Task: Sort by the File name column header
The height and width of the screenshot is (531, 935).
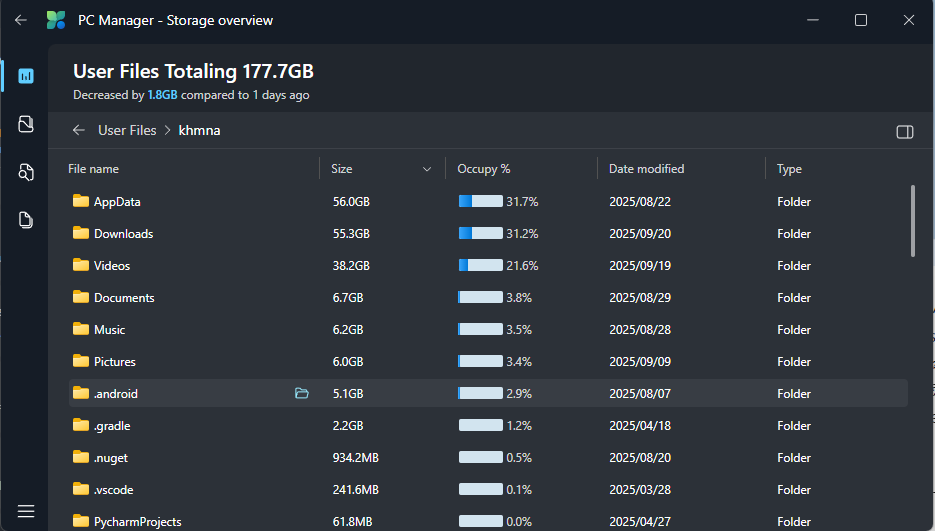Action: [94, 169]
